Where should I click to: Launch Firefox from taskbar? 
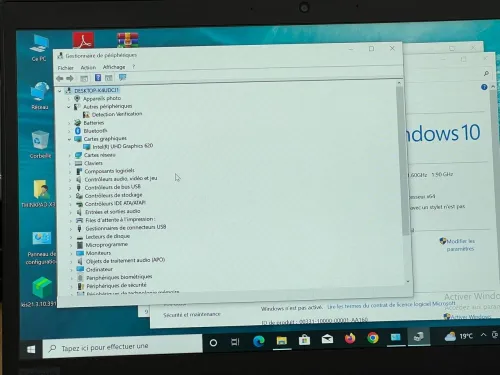(350, 338)
